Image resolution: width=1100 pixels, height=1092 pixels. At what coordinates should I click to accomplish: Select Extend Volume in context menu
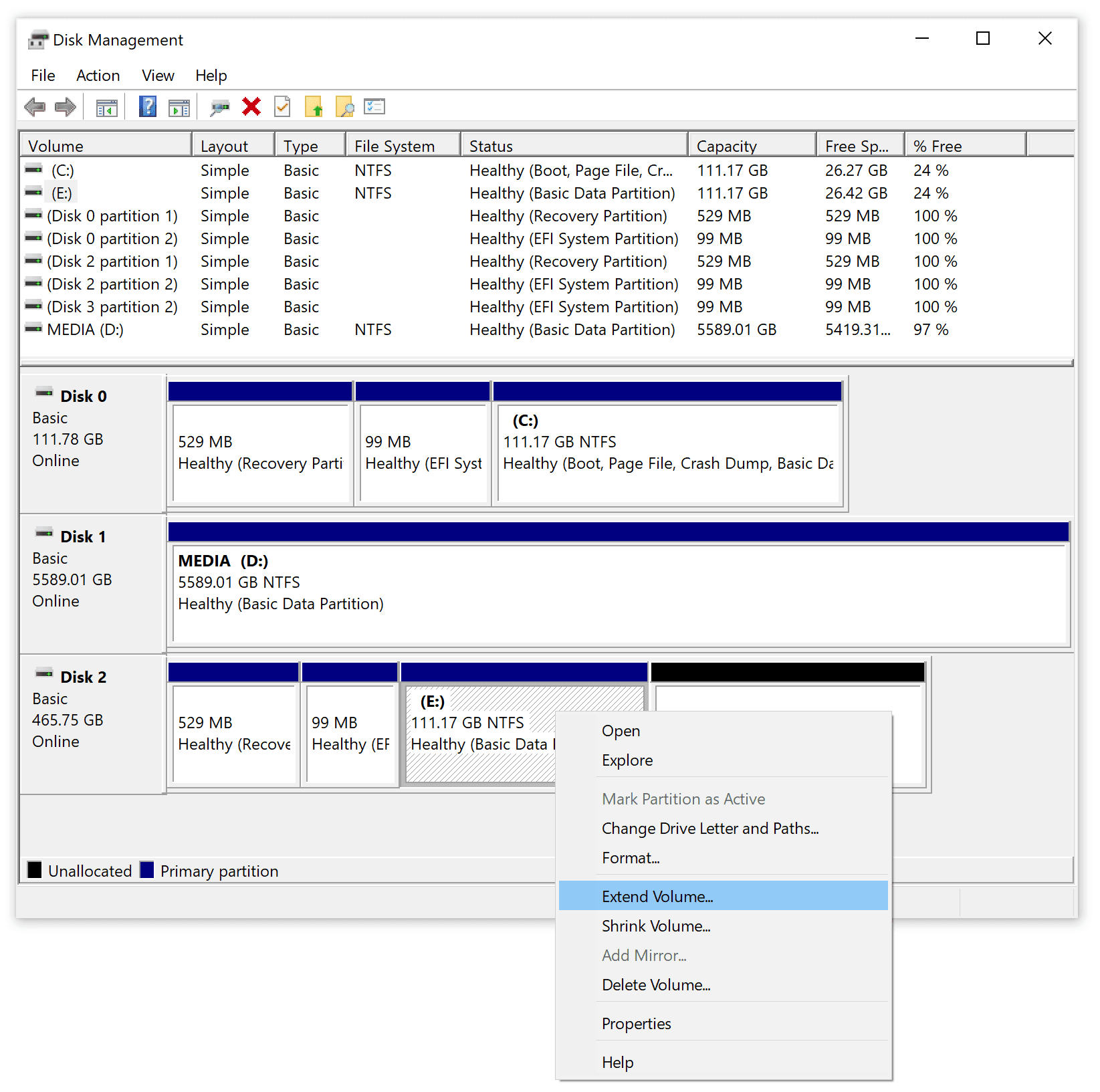point(657,895)
